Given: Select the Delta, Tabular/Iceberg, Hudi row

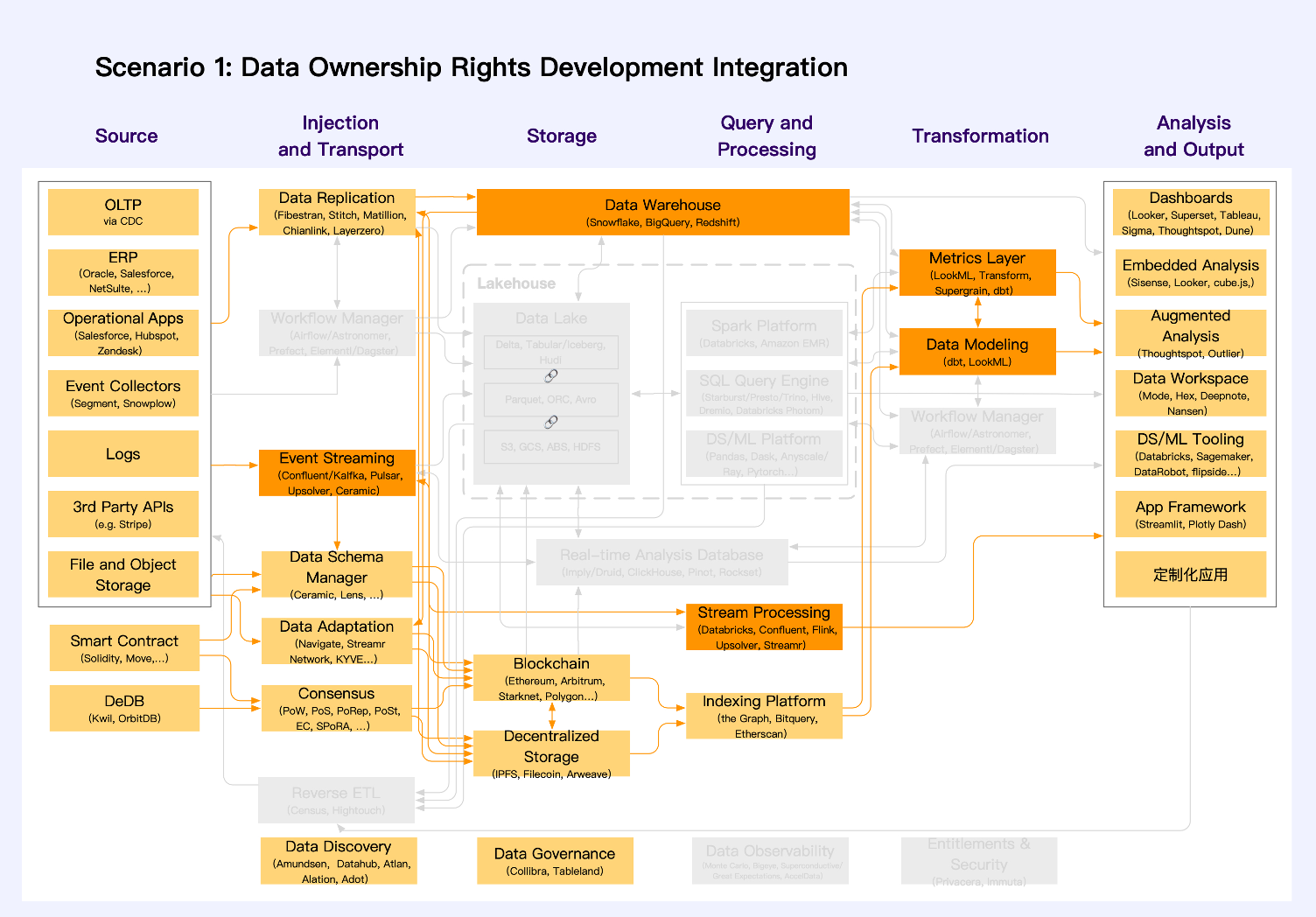Looking at the screenshot, I should 551,352.
